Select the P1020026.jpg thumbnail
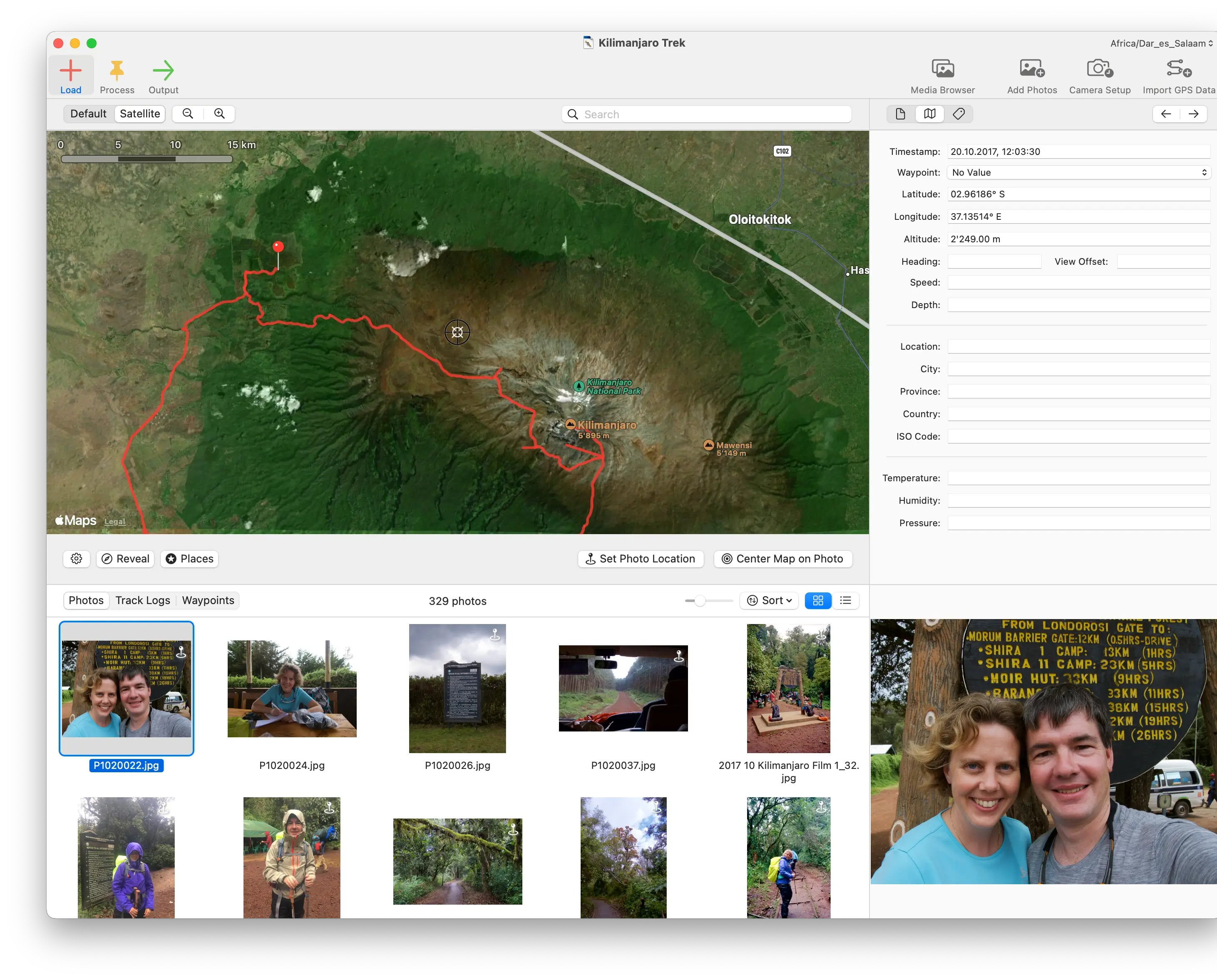 (x=457, y=689)
